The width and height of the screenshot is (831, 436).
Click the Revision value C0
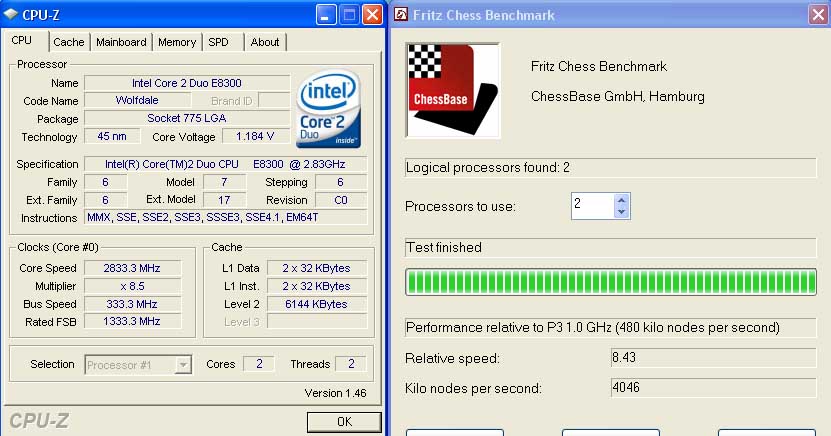pos(341,200)
